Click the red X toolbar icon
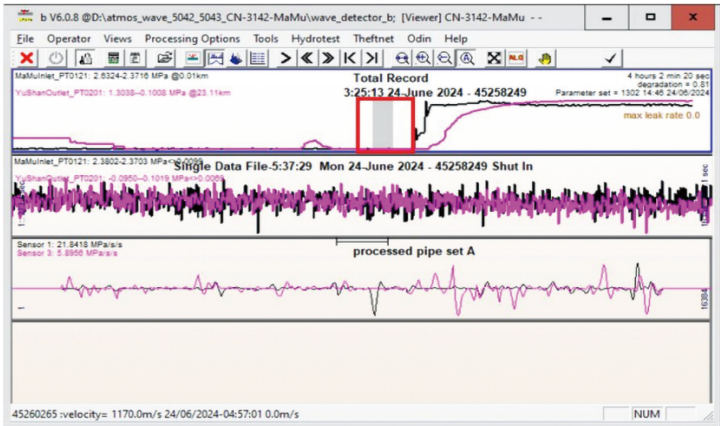This screenshot has width=720, height=426. [x=27, y=58]
